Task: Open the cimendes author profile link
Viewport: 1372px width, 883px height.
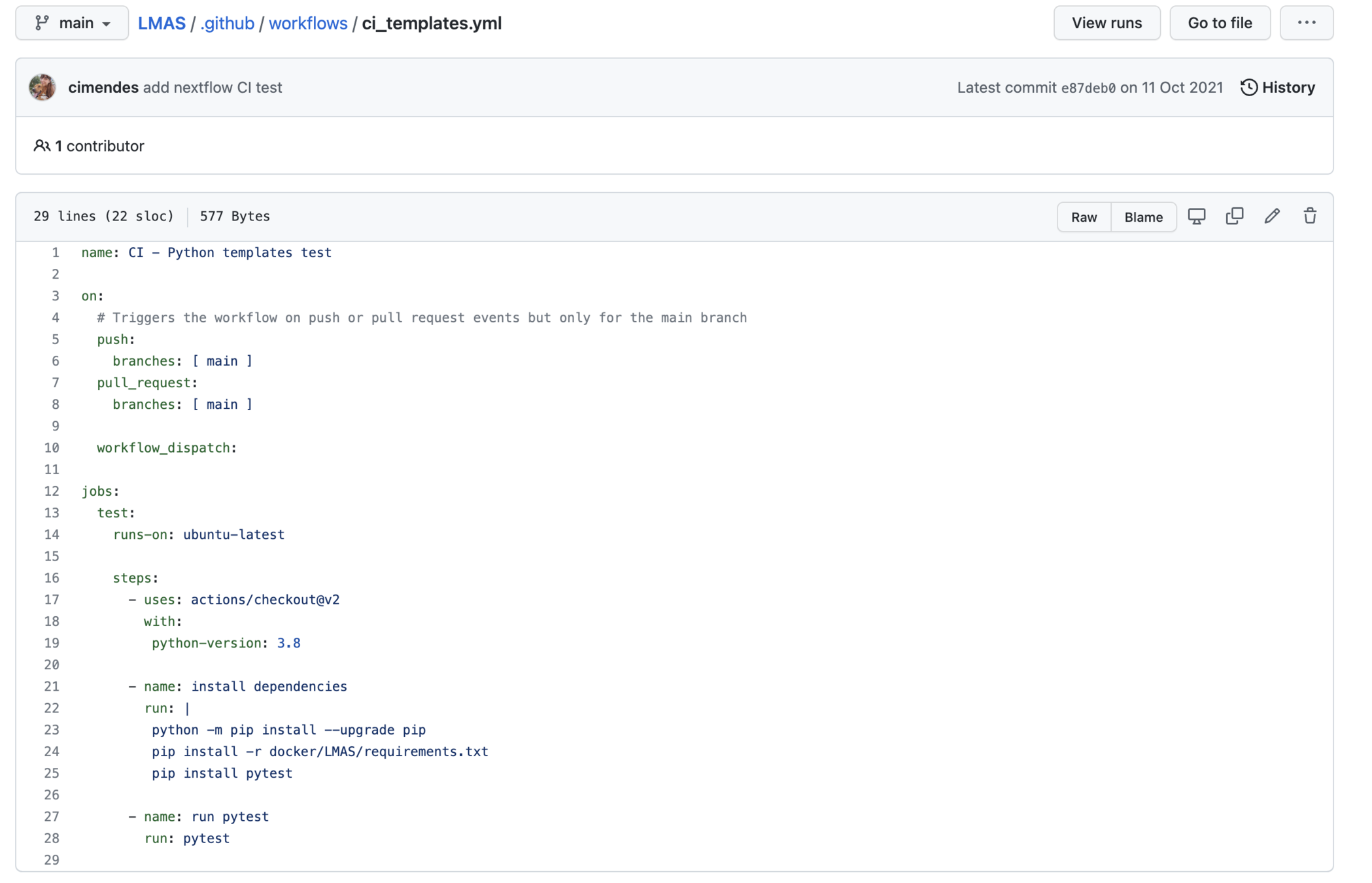Action: pos(103,88)
